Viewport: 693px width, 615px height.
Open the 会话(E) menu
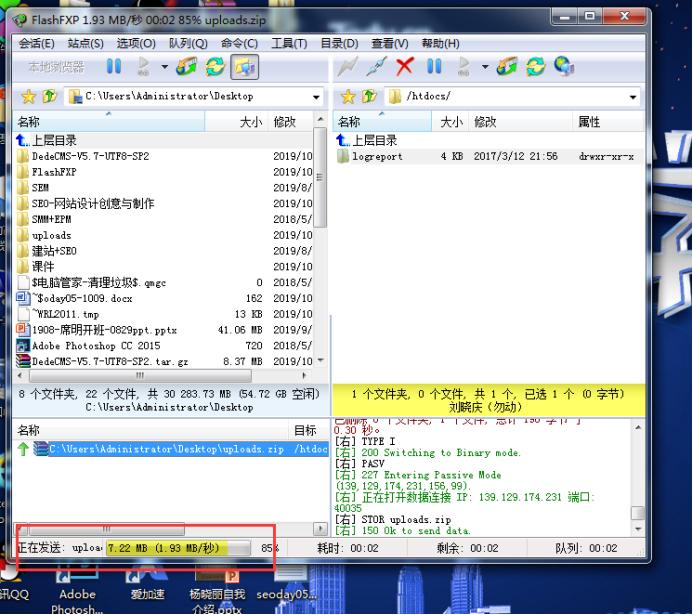[x=37, y=43]
